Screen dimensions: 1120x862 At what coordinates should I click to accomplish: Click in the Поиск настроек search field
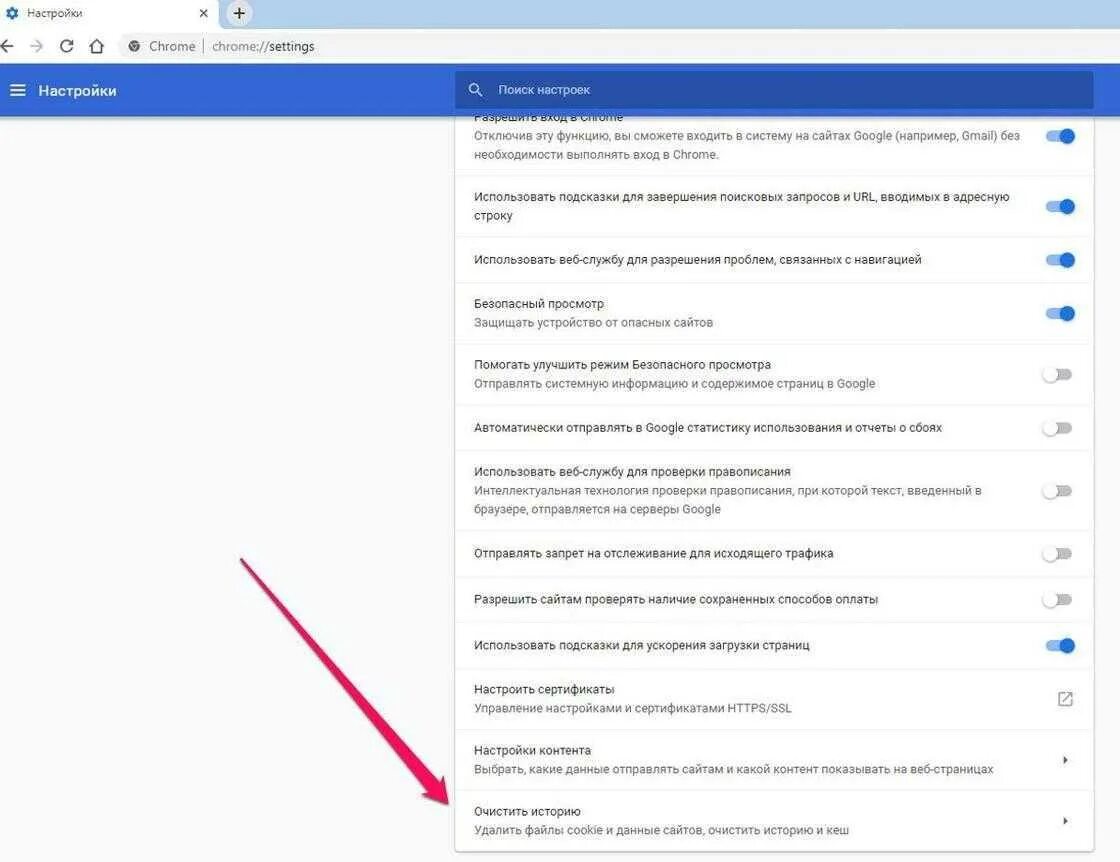point(774,90)
